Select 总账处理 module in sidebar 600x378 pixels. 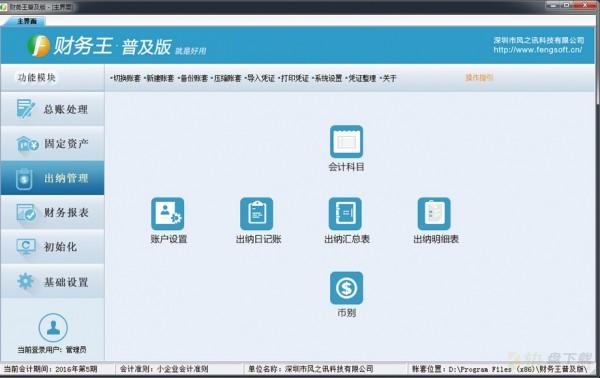pyautogui.click(x=52, y=109)
